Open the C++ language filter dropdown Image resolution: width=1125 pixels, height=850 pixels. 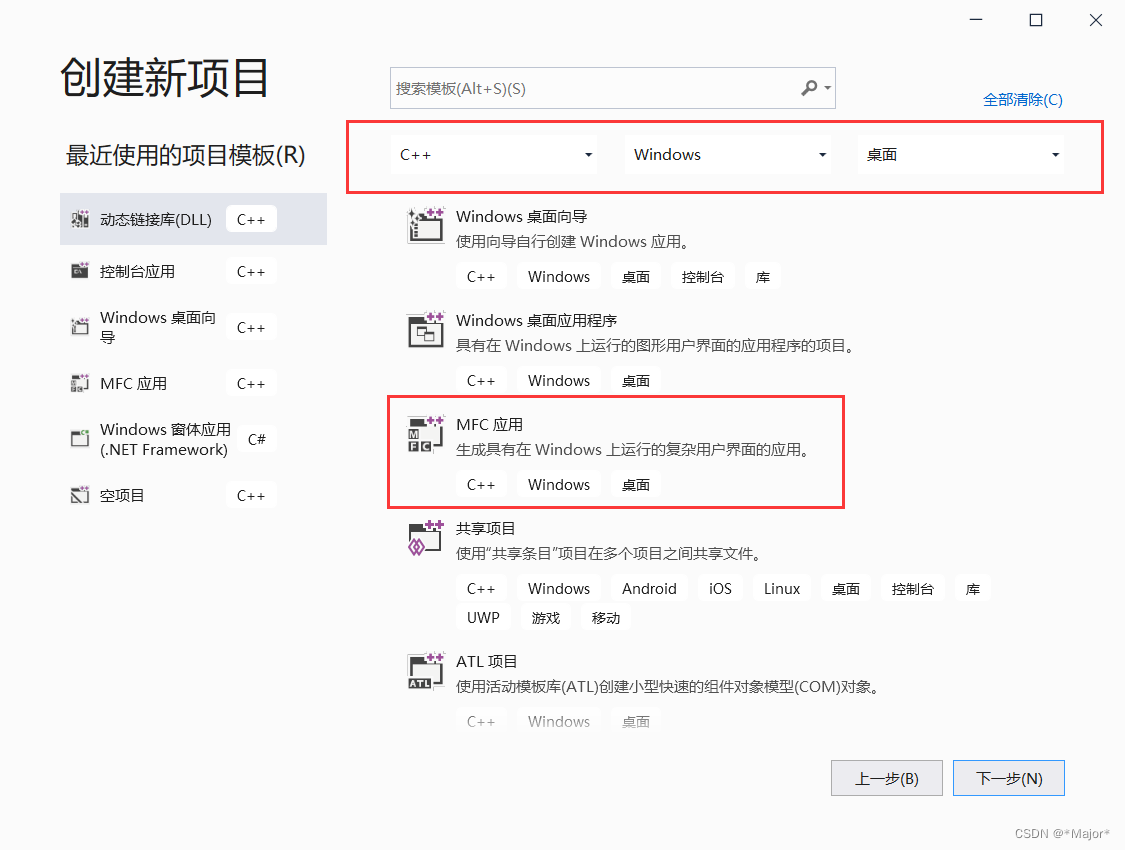click(495, 155)
